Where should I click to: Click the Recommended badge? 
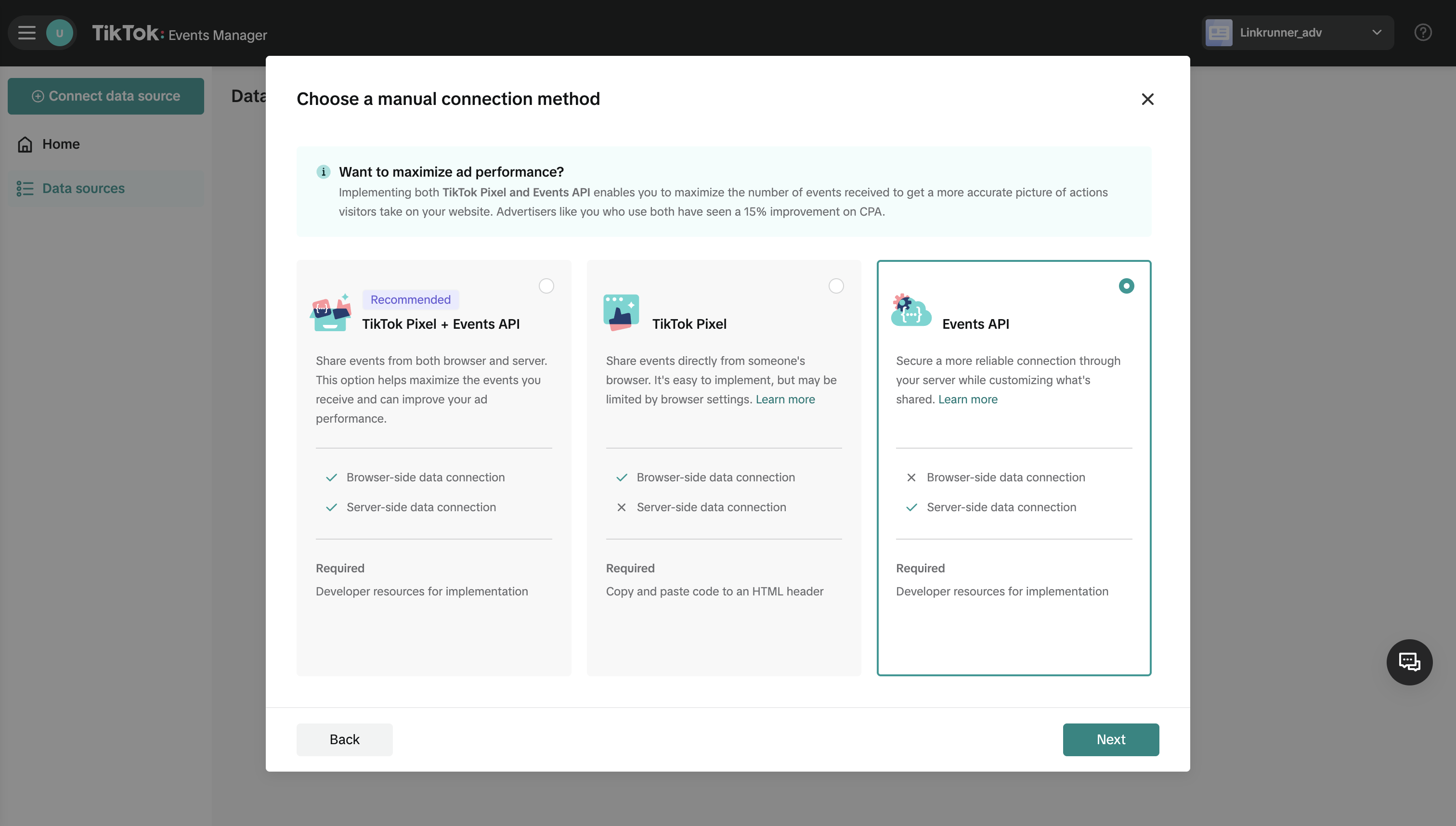411,299
